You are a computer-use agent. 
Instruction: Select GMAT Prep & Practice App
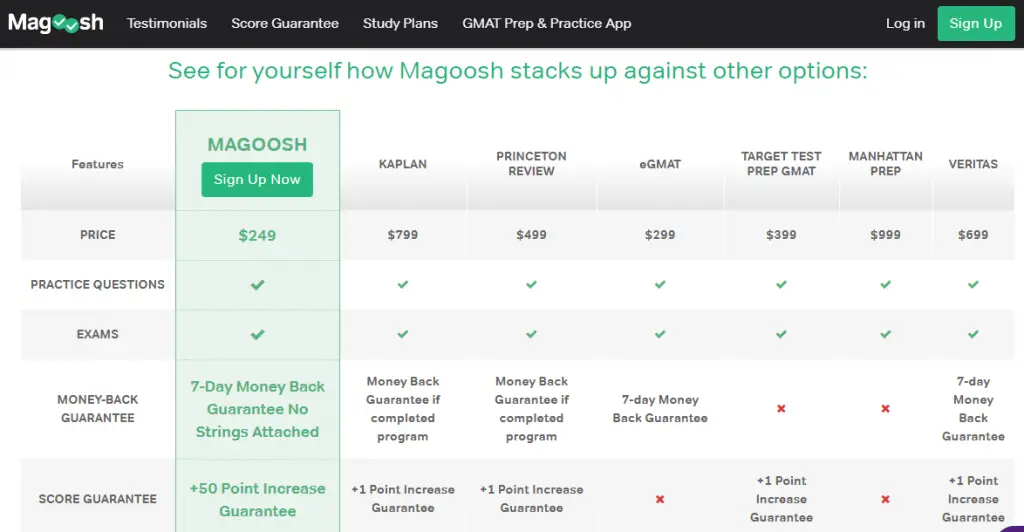tap(547, 23)
